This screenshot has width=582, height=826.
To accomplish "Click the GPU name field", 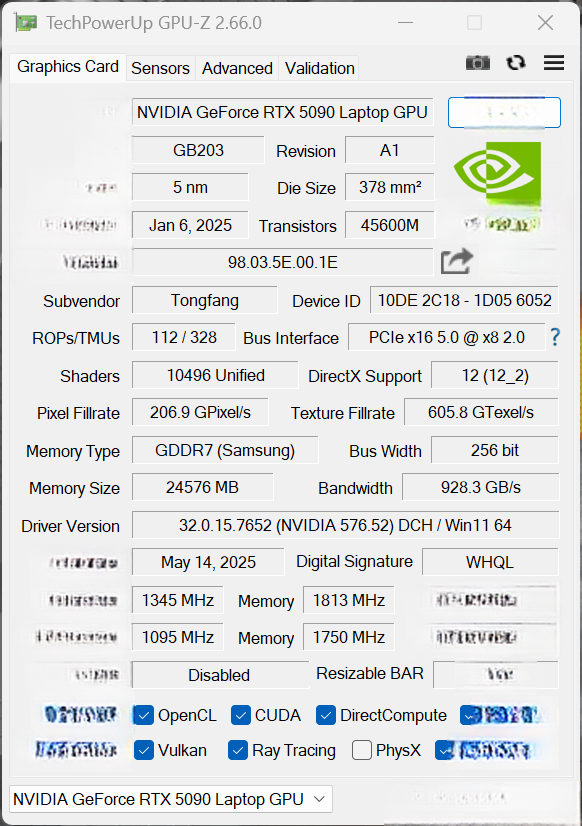I will (282, 112).
